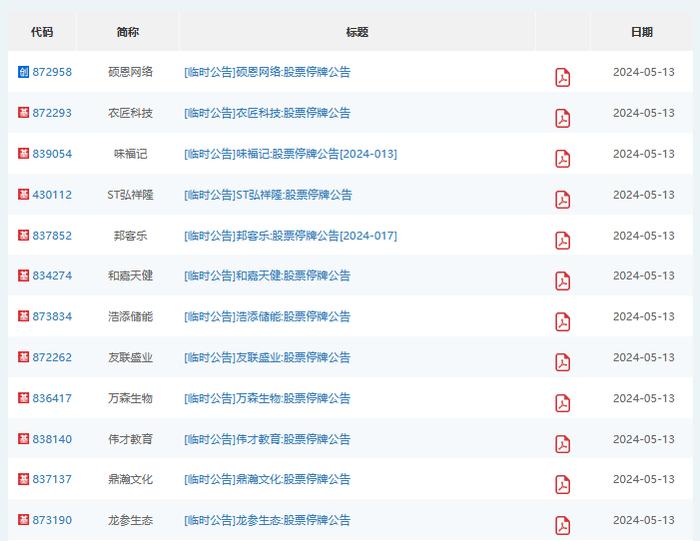The image size is (700, 541).
Task: Open the PDF for 味福记 announcement
Action: [x=562, y=159]
